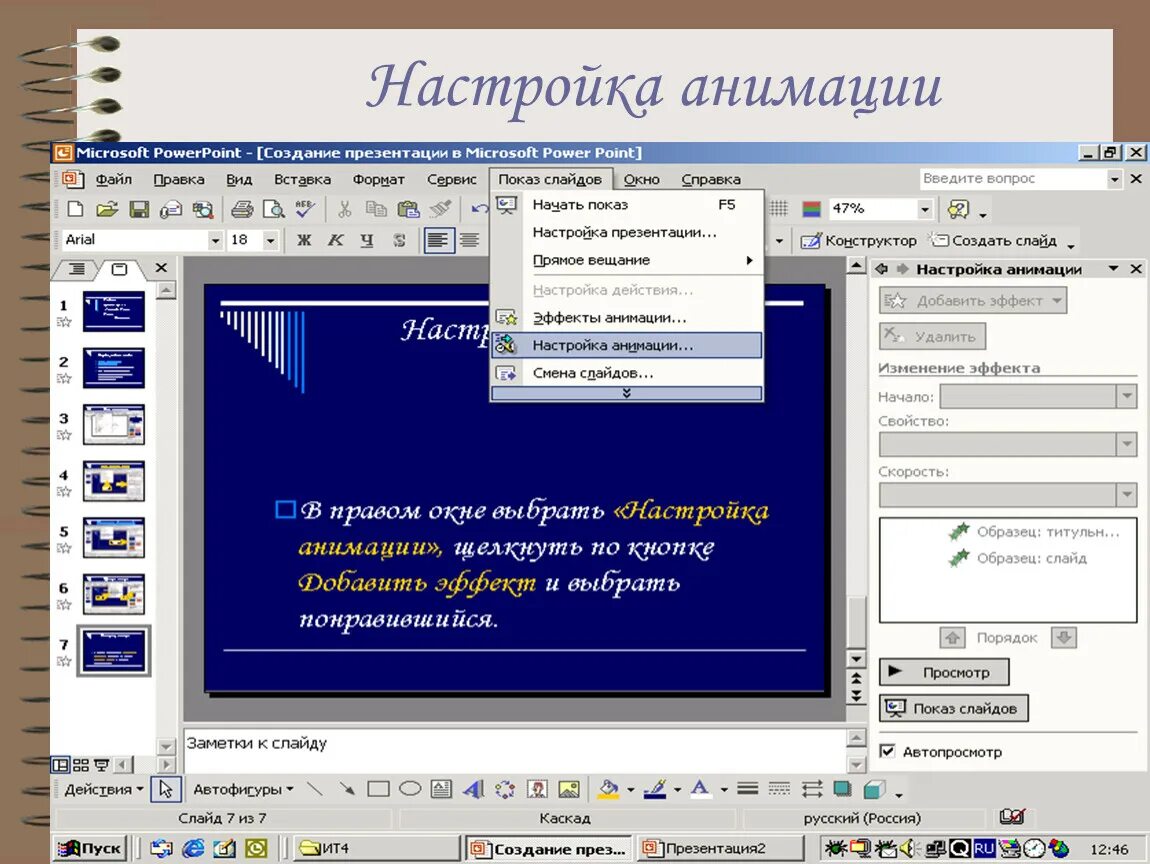1150x864 pixels.
Task: Click the Cut scissors icon
Action: point(344,209)
